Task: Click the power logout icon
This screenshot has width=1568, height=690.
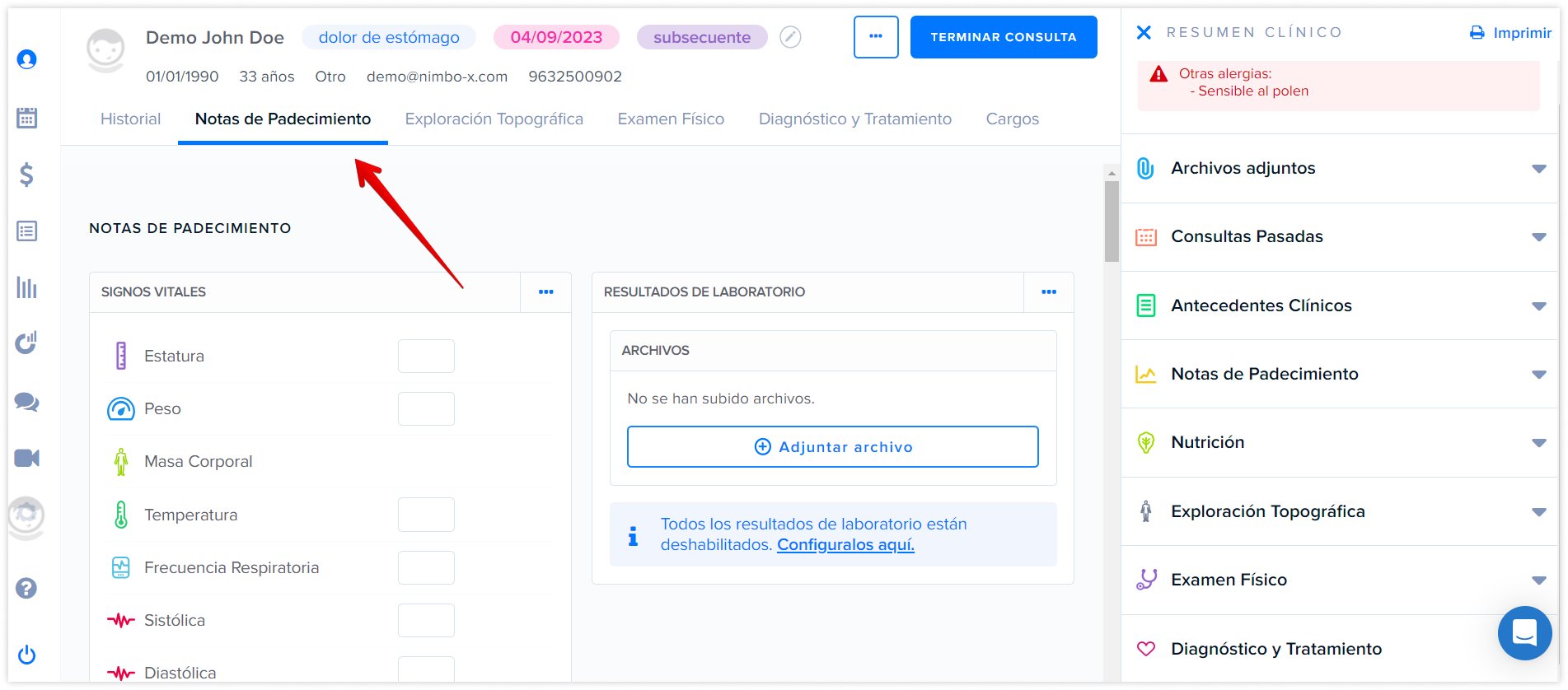Action: [x=26, y=655]
